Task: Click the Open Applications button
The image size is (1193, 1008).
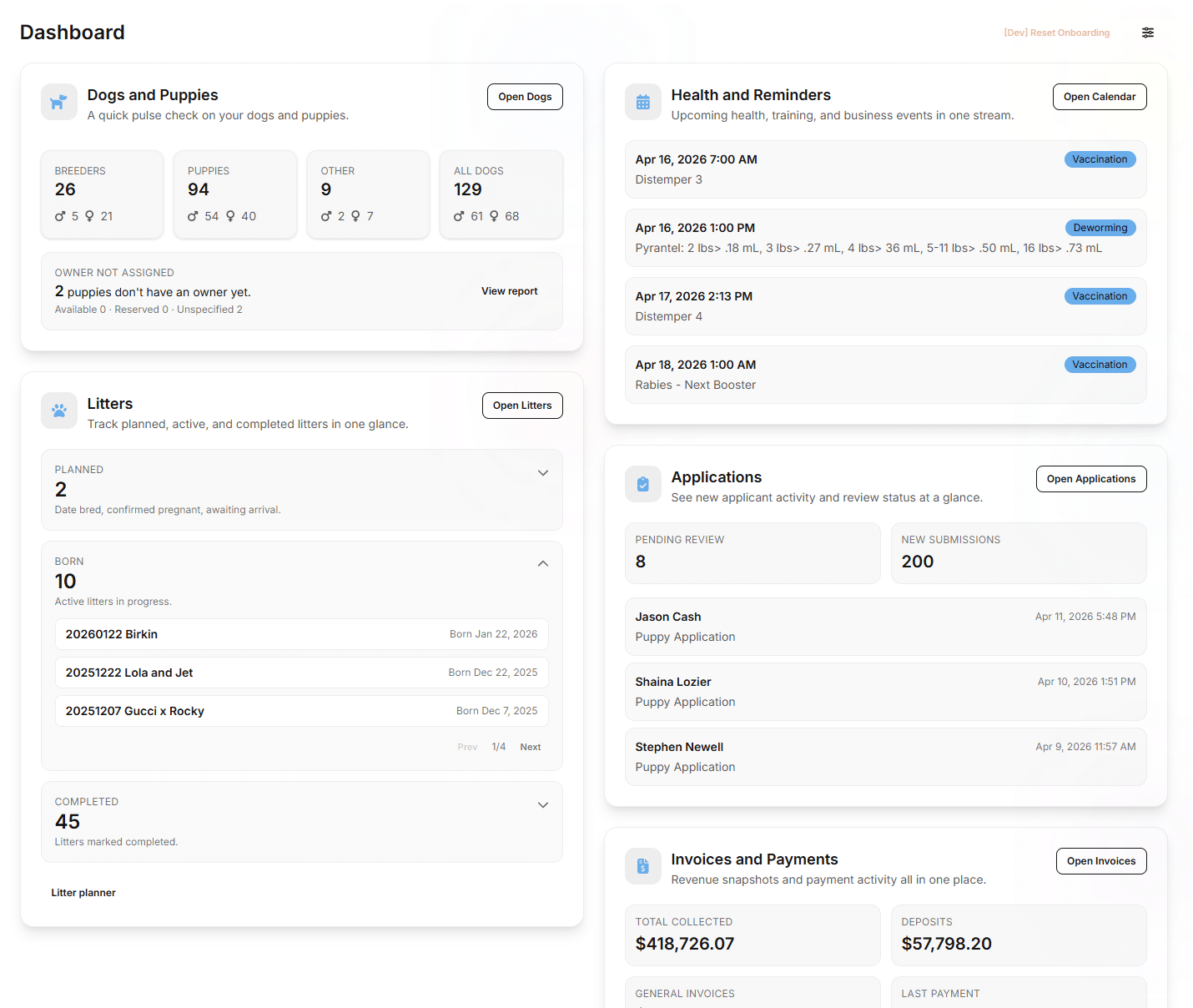Action: coord(1090,479)
